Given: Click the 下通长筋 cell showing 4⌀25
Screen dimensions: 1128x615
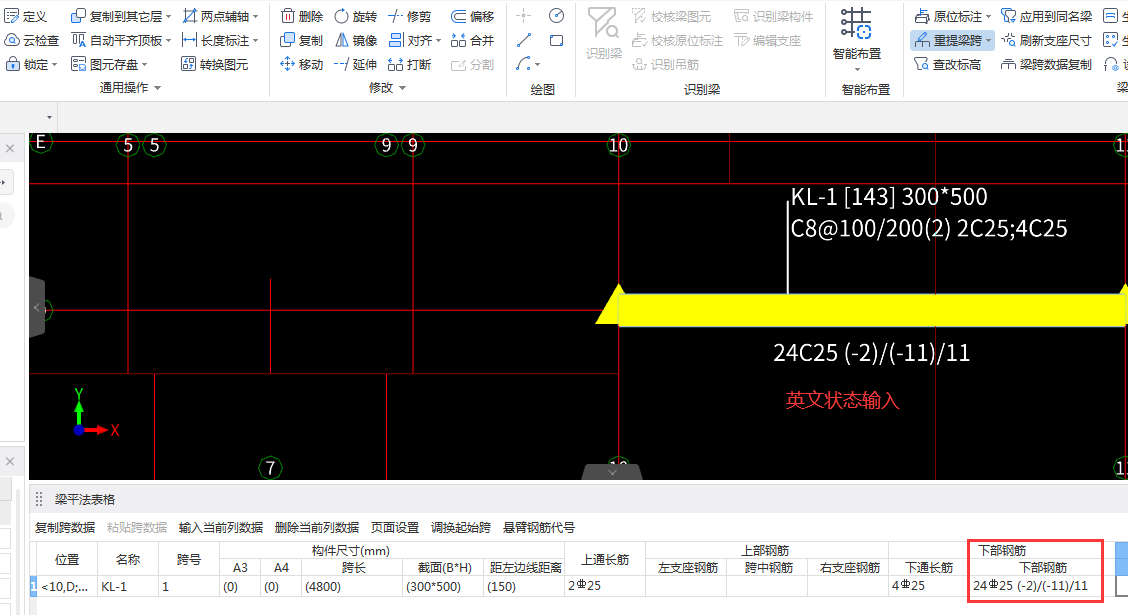Looking at the screenshot, I should [x=929, y=586].
